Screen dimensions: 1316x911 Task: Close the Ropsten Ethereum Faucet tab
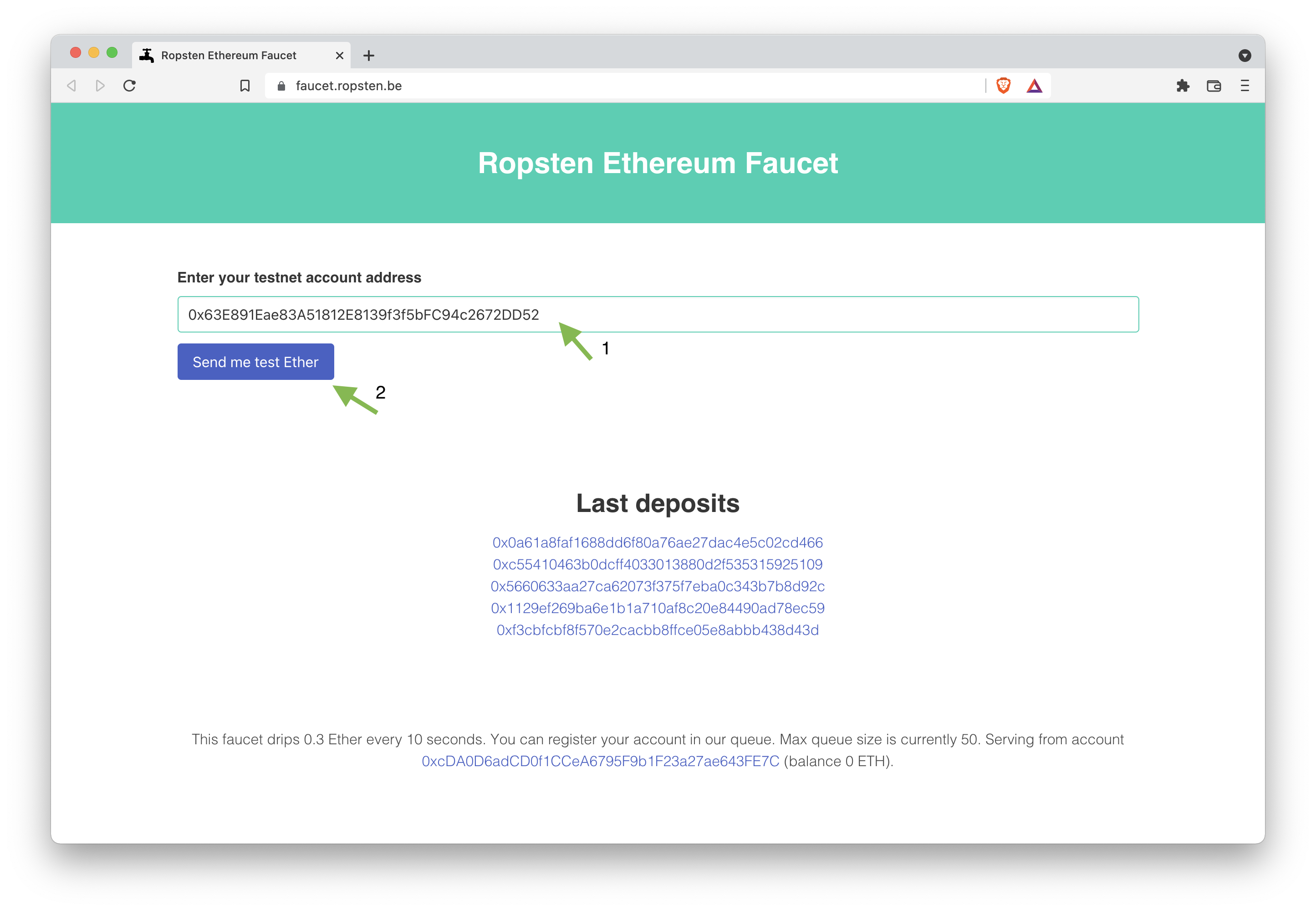pyautogui.click(x=340, y=55)
